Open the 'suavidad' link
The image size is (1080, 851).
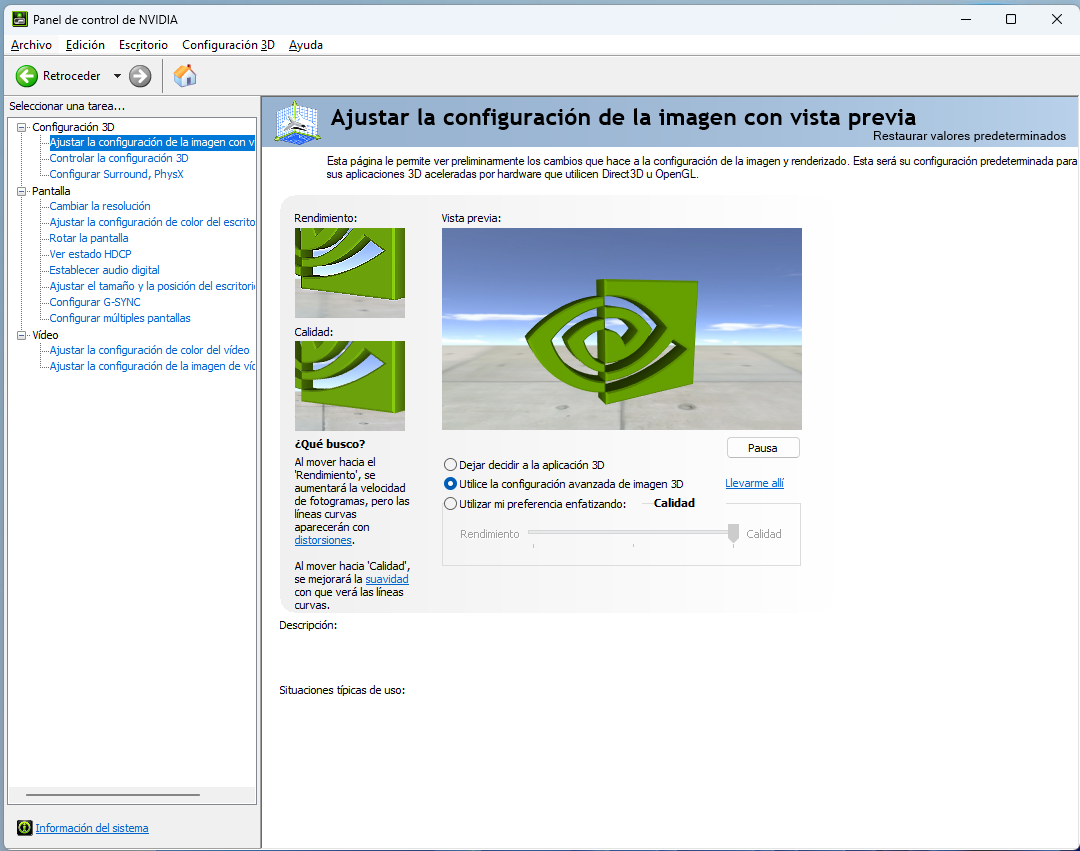pos(387,580)
